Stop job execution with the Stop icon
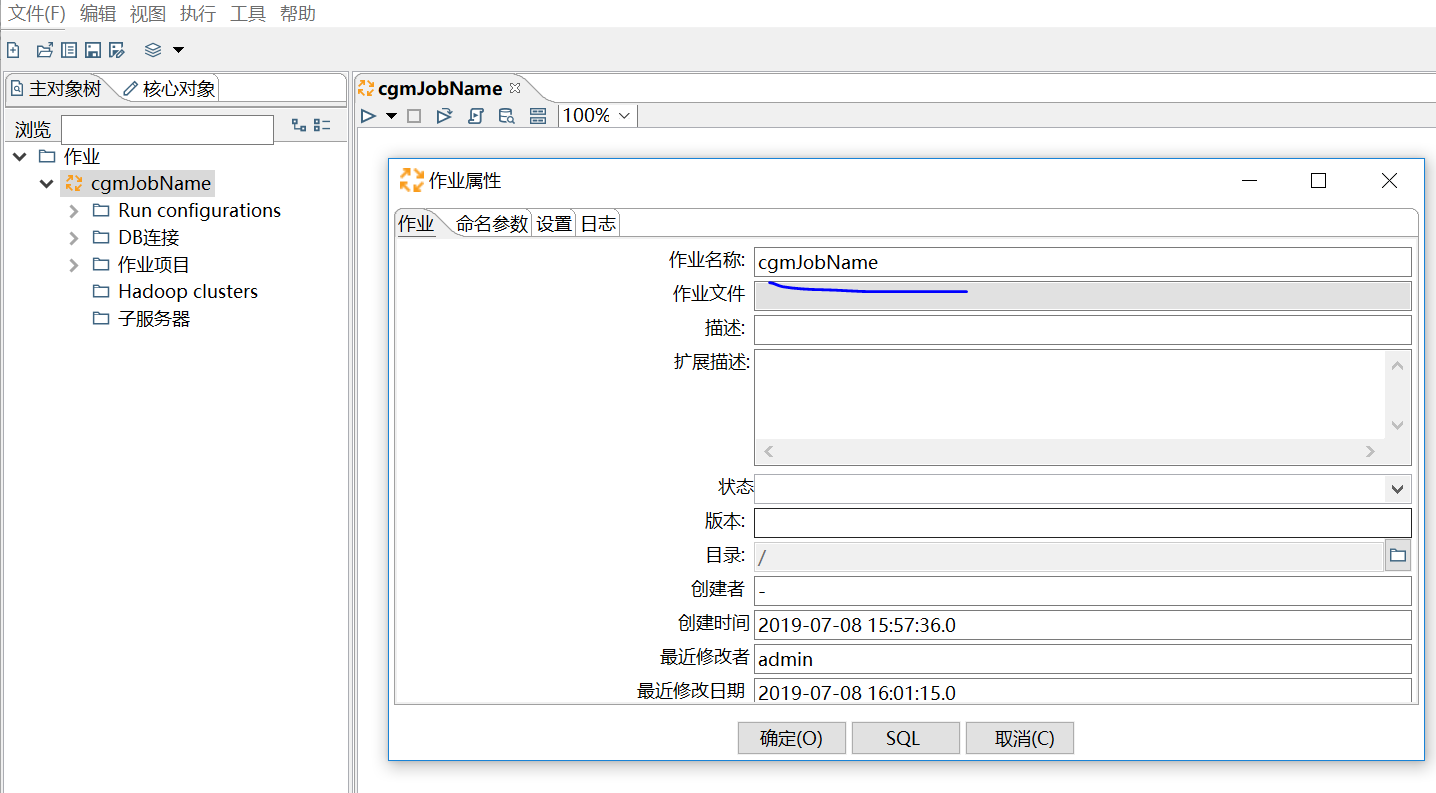1436x793 pixels. [413, 115]
